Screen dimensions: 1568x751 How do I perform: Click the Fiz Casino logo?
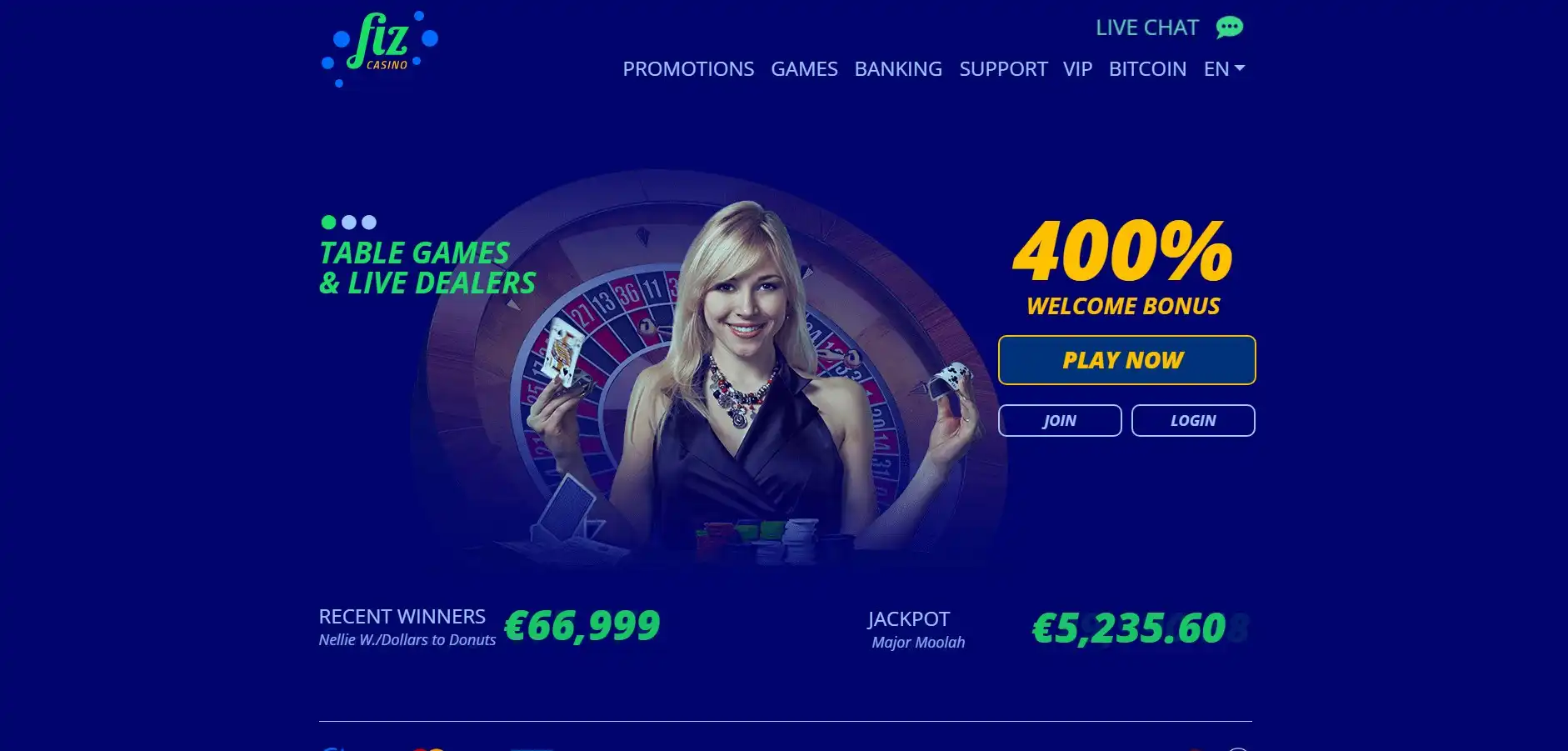click(380, 48)
